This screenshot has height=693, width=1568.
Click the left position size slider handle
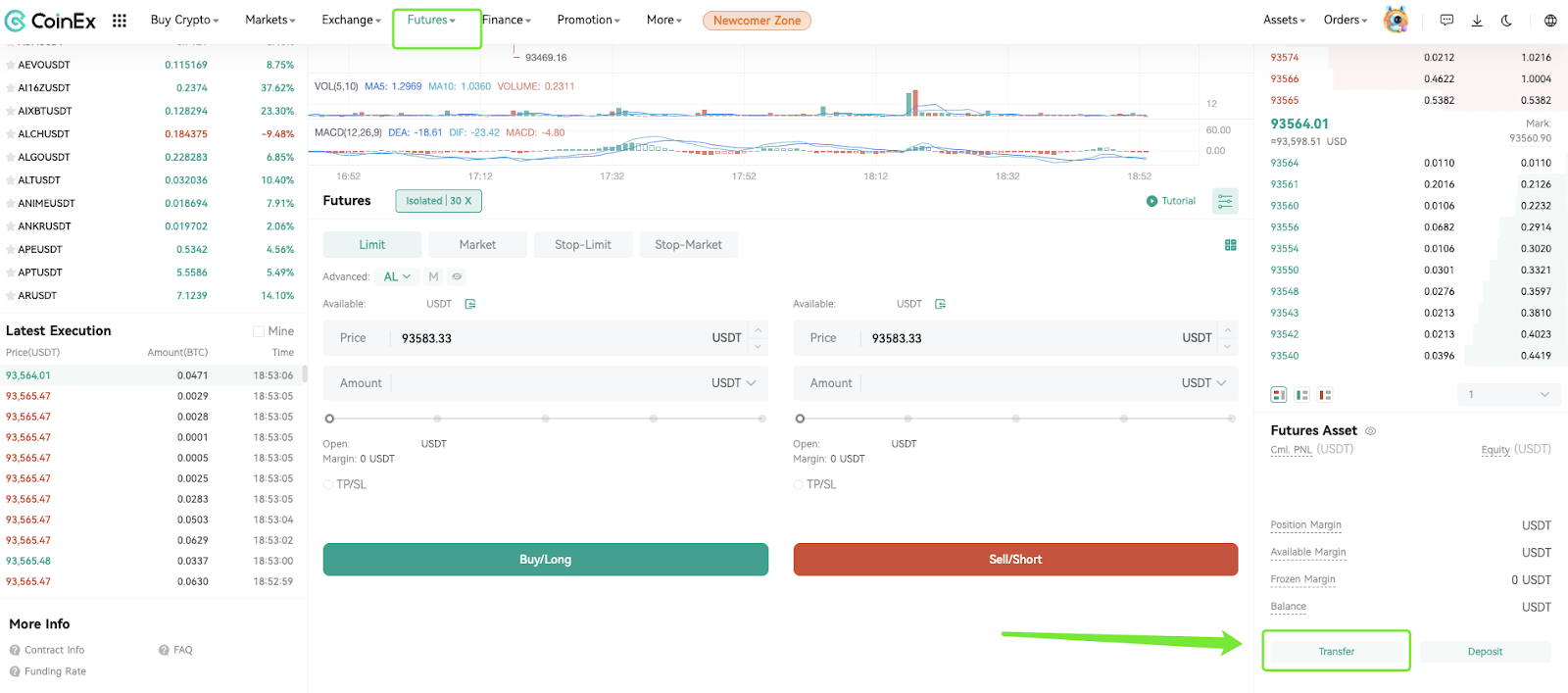click(x=329, y=419)
